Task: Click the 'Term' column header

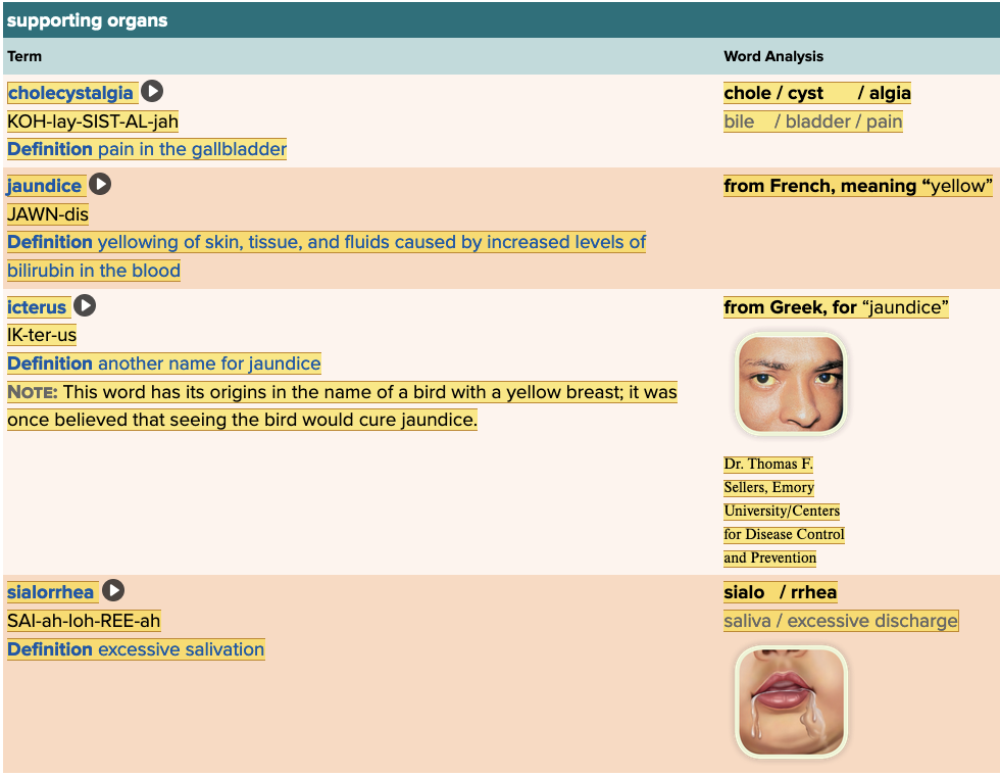Action: click(x=25, y=57)
